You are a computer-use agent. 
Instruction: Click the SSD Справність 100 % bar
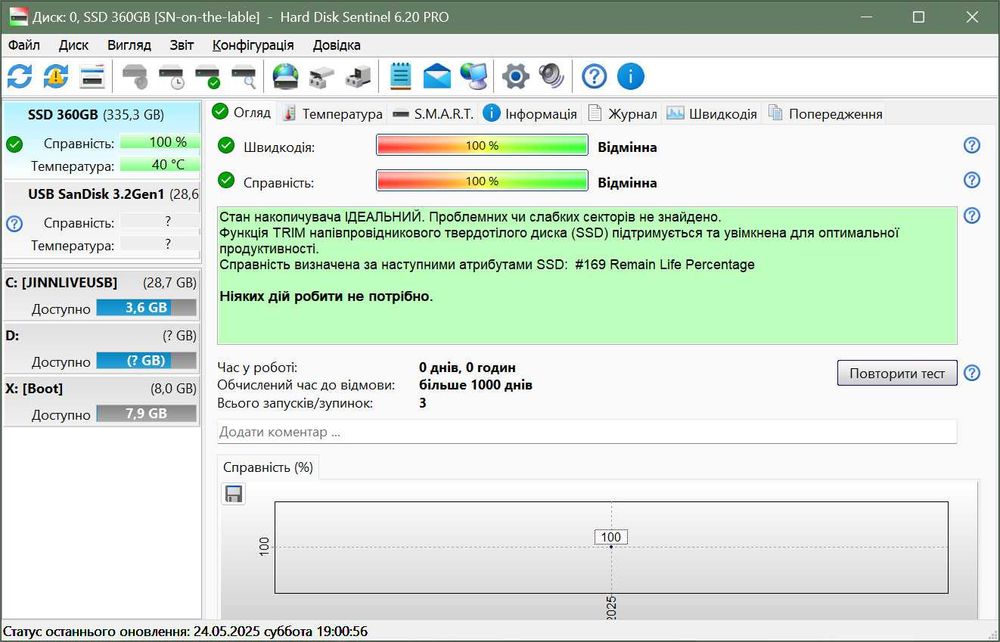pos(159,142)
